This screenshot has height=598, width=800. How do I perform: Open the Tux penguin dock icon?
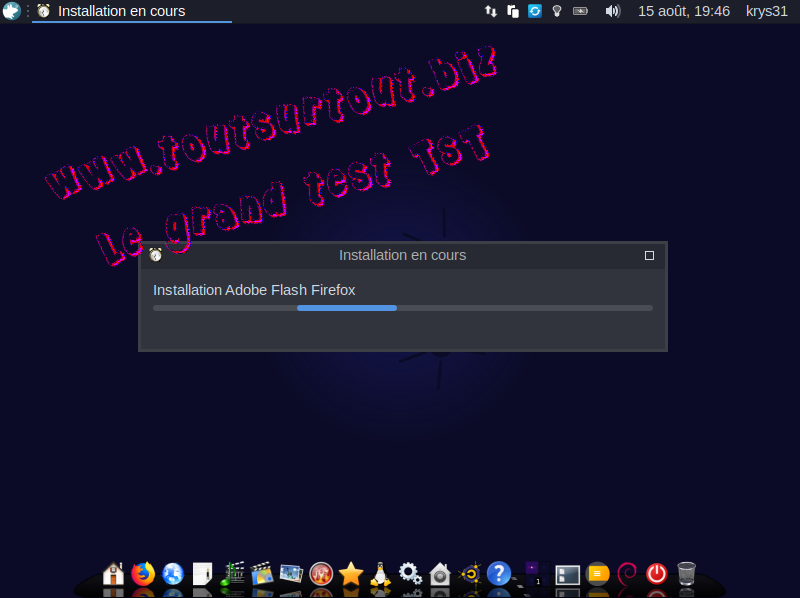380,574
